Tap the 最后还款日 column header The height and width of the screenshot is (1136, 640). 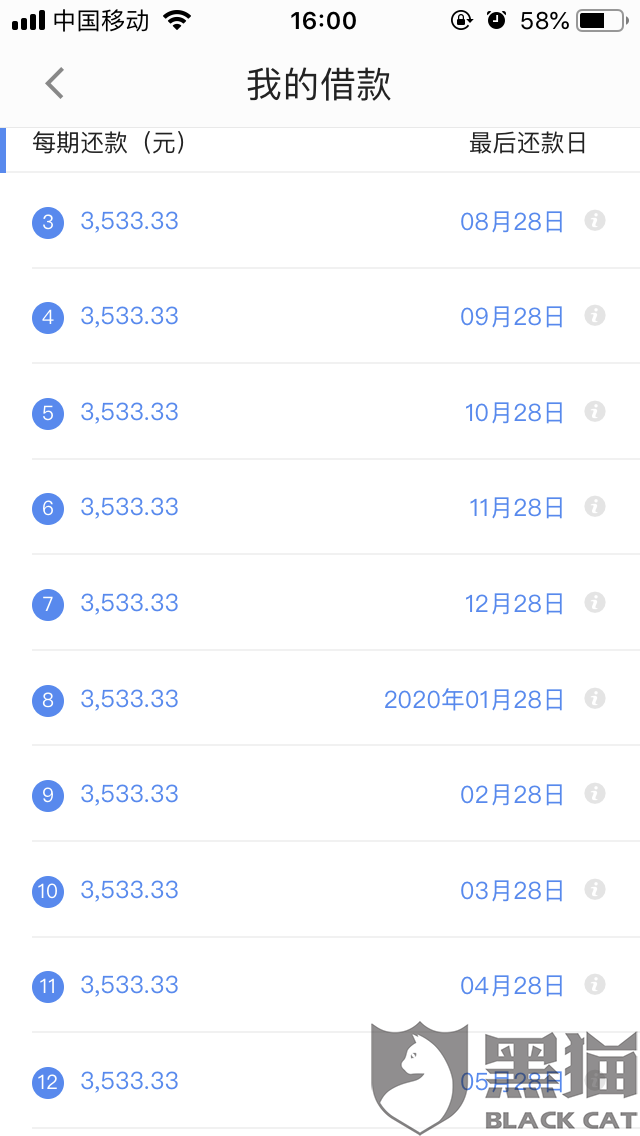527,143
